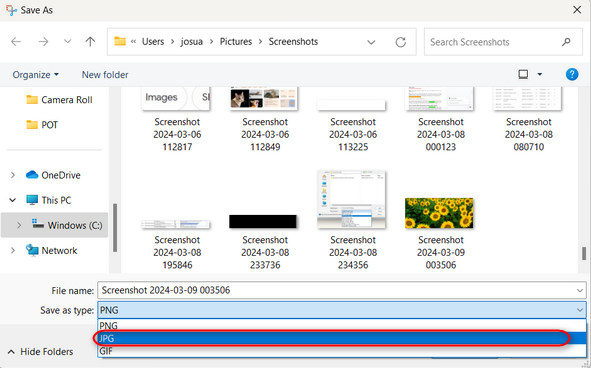Open the view options dropdown arrow
Viewport: 591px width, 368px height.
point(540,74)
